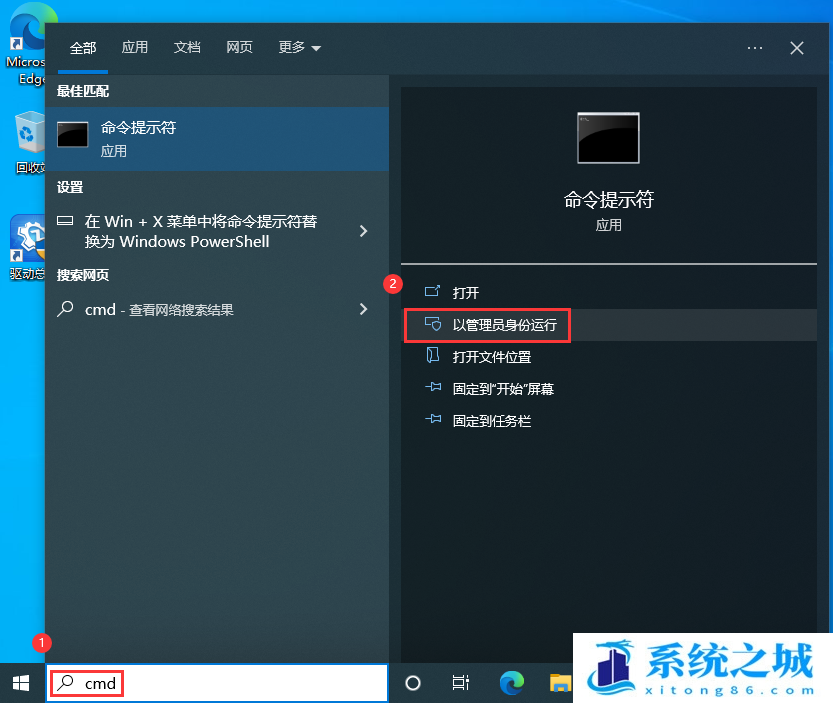Click the black cmd icon in best match

pos(73,134)
